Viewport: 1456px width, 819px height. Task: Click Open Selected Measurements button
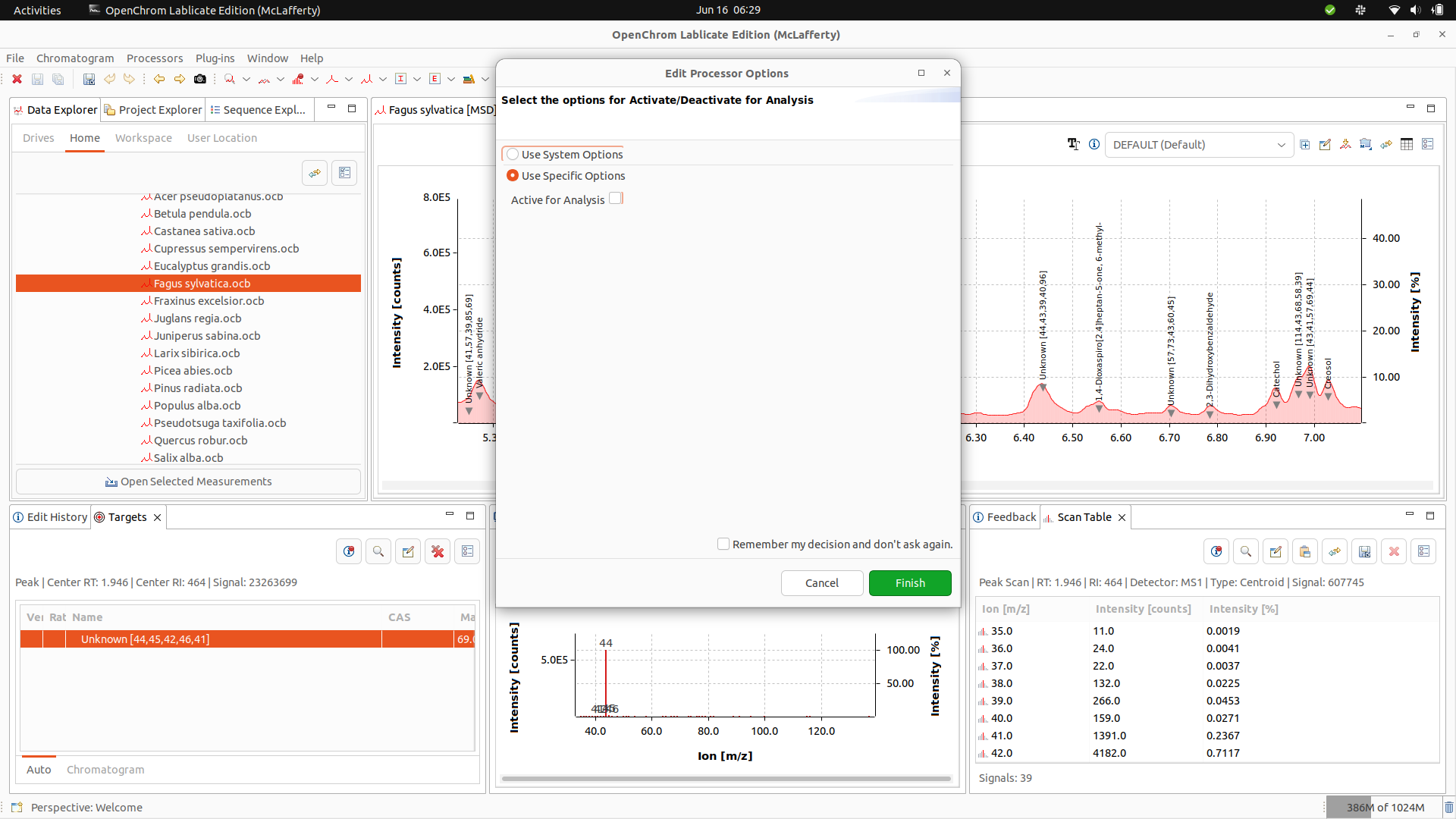188,482
